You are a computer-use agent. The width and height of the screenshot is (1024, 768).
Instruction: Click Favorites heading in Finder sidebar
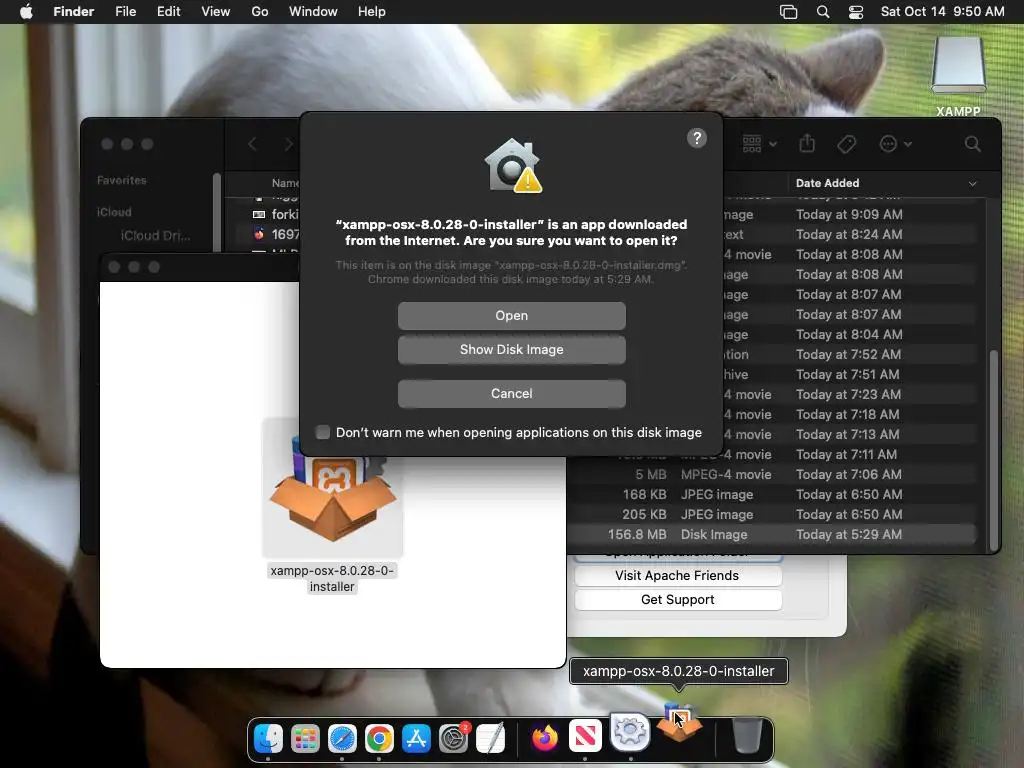pos(121,180)
